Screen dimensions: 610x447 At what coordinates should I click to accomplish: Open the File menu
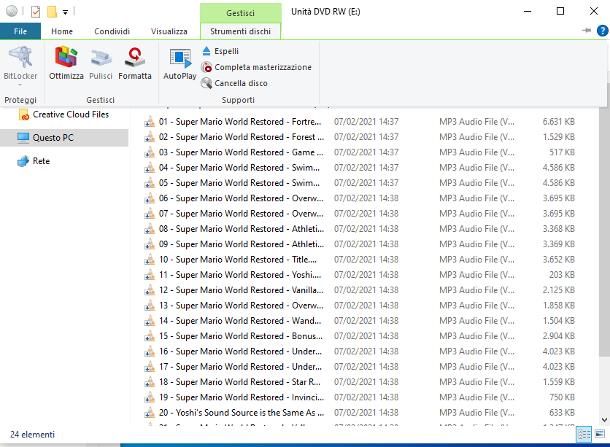click(20, 31)
